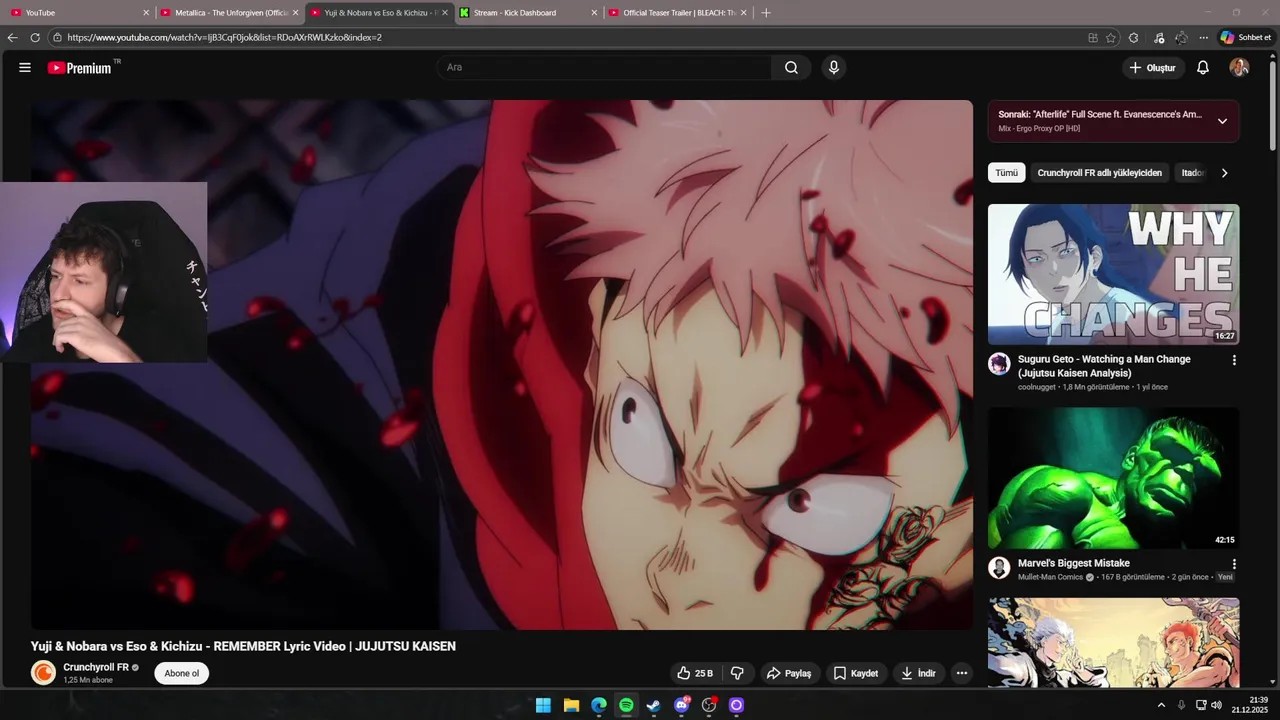Image resolution: width=1280 pixels, height=720 pixels.
Task: Open Discord from the taskbar
Action: (682, 705)
